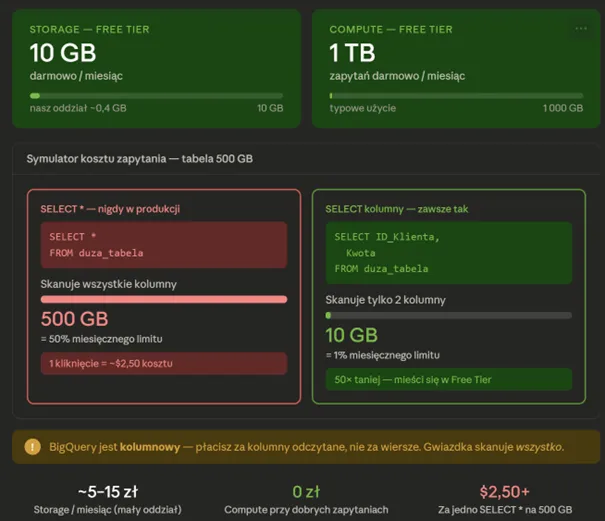Image resolution: width=605 pixels, height=521 pixels.
Task: Click the 0 zł compute cost figure
Action: click(x=306, y=492)
